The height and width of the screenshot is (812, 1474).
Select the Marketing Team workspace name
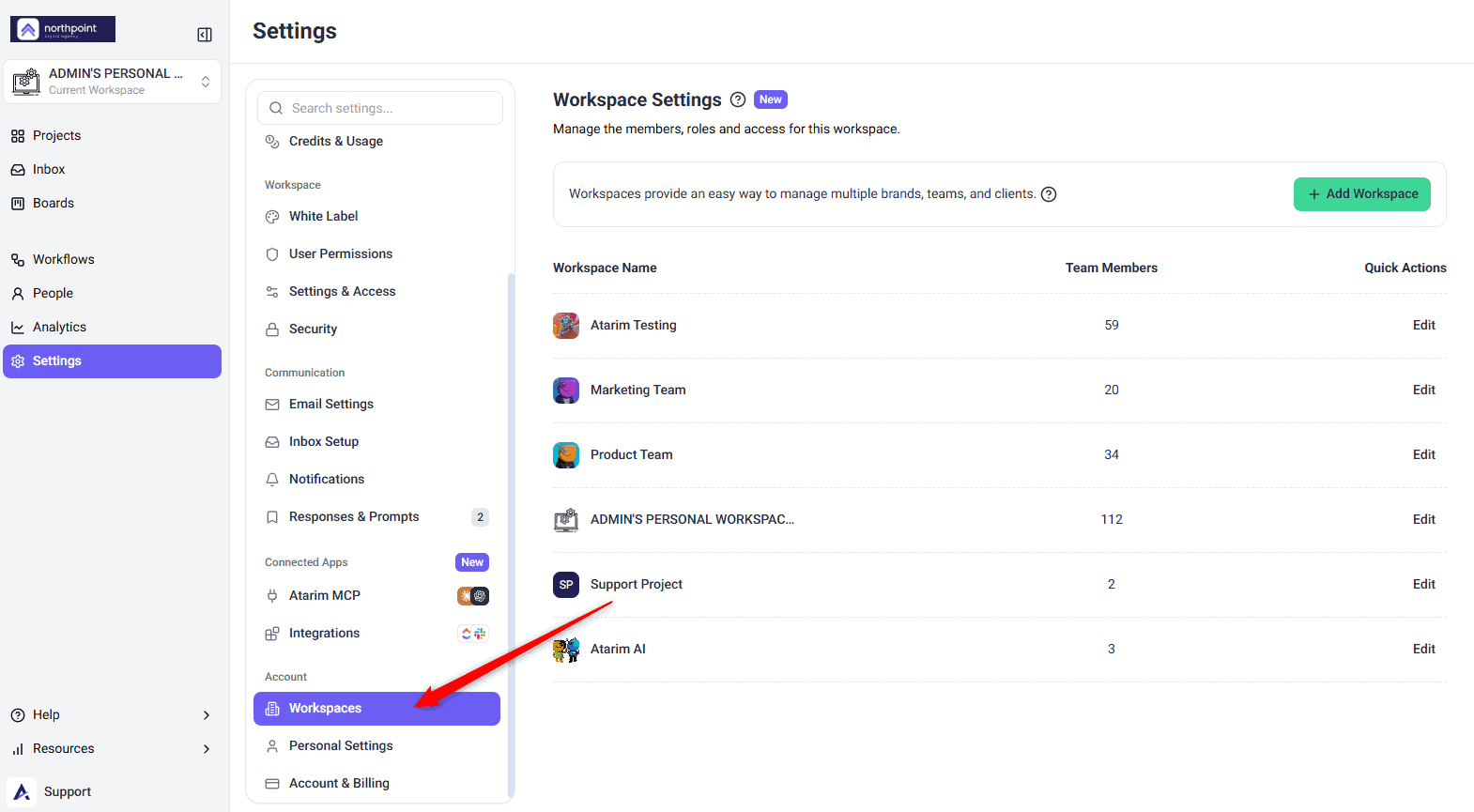(x=638, y=390)
